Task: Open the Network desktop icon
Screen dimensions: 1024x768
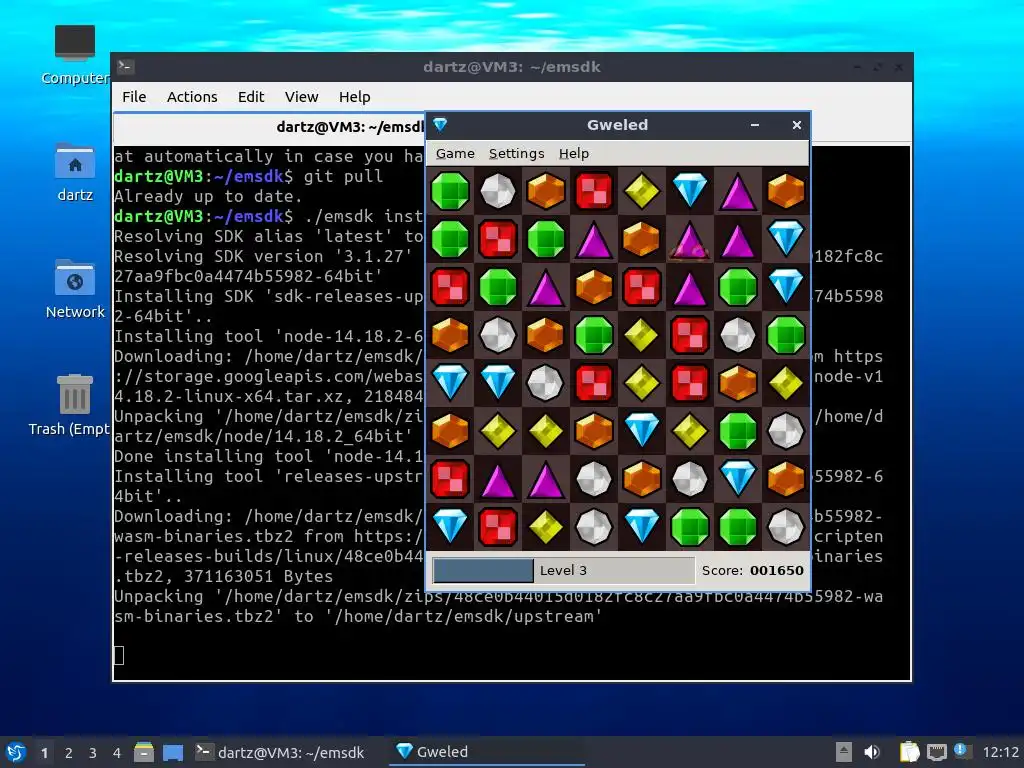Action: 74,289
